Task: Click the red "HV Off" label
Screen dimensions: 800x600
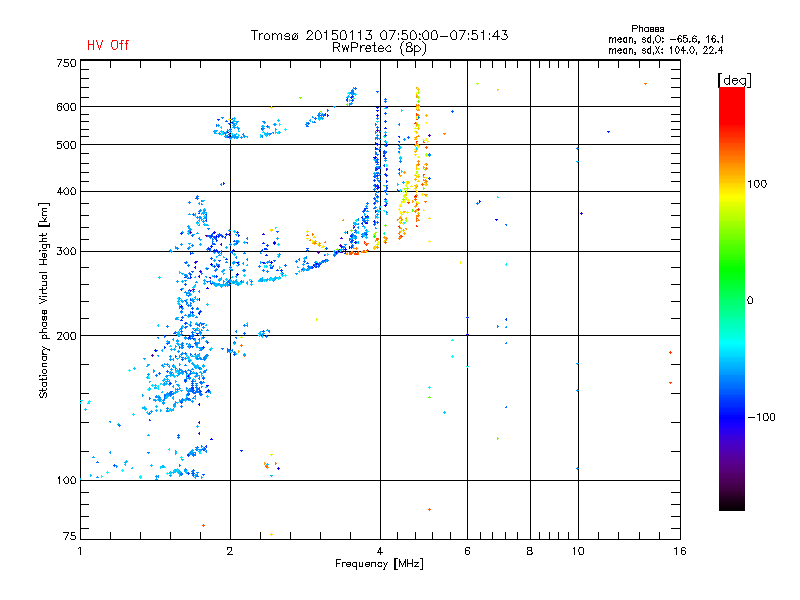Action: pos(108,45)
